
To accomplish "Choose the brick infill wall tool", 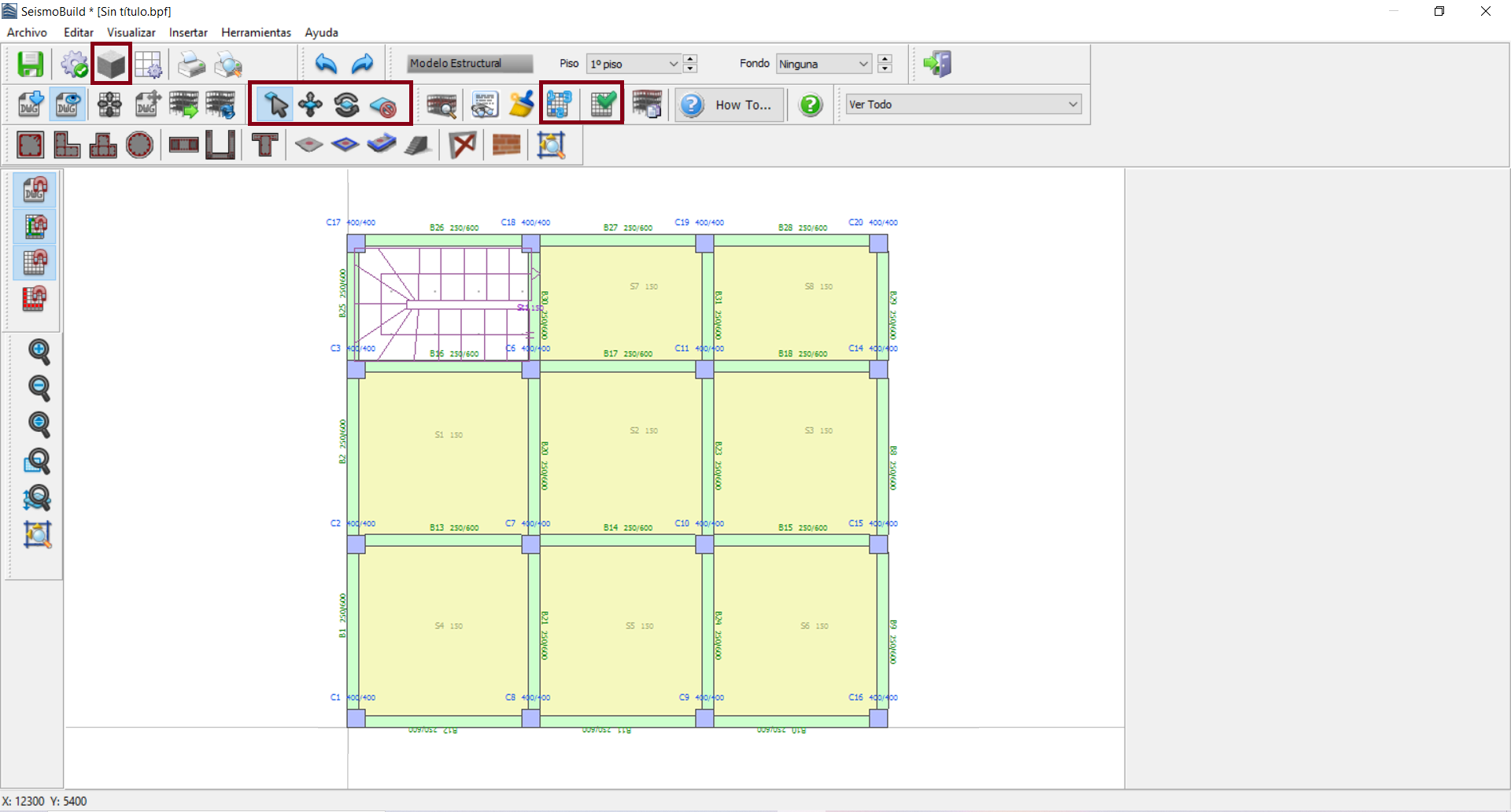I will point(506,145).
